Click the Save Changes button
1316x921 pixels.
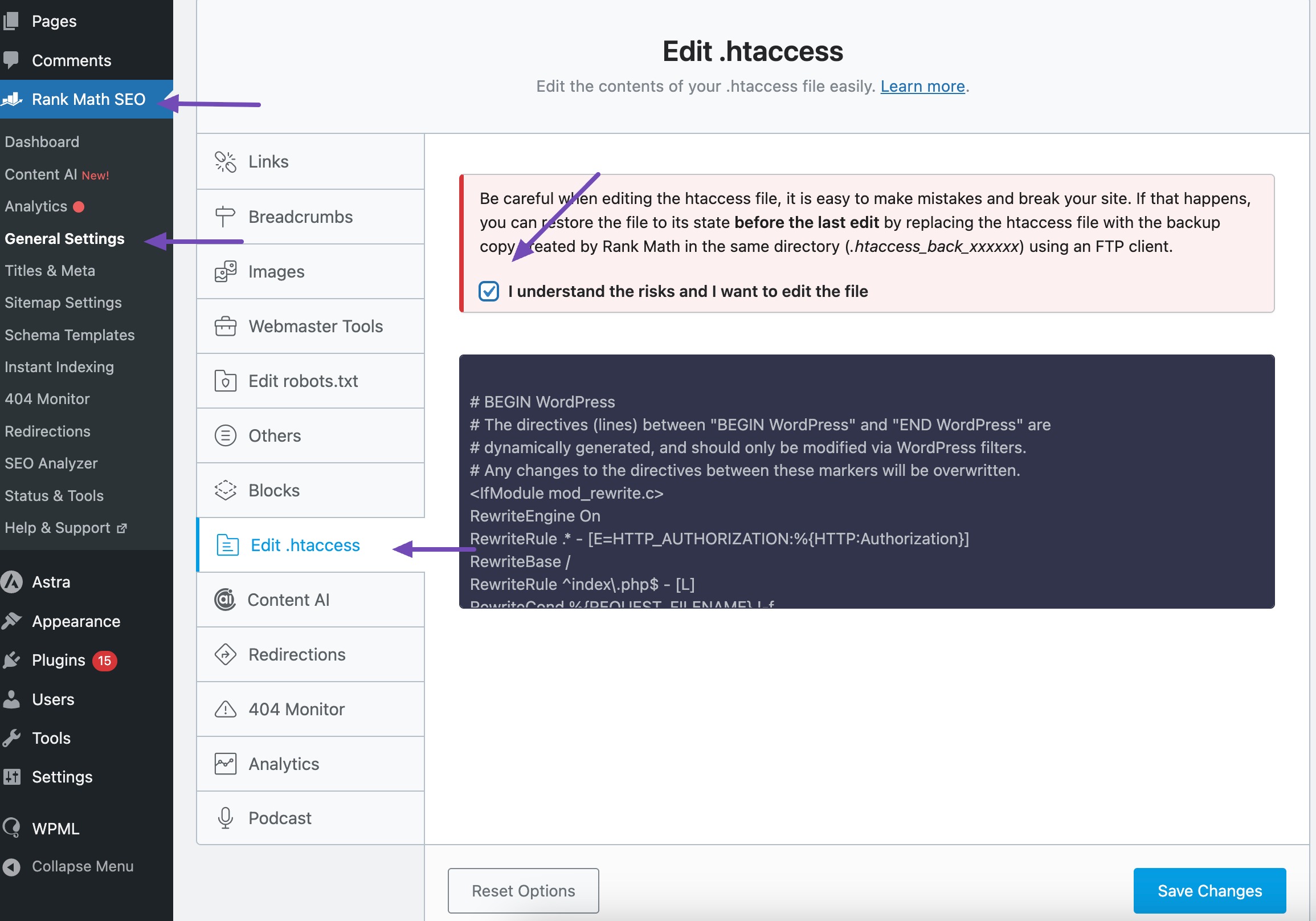[1209, 891]
